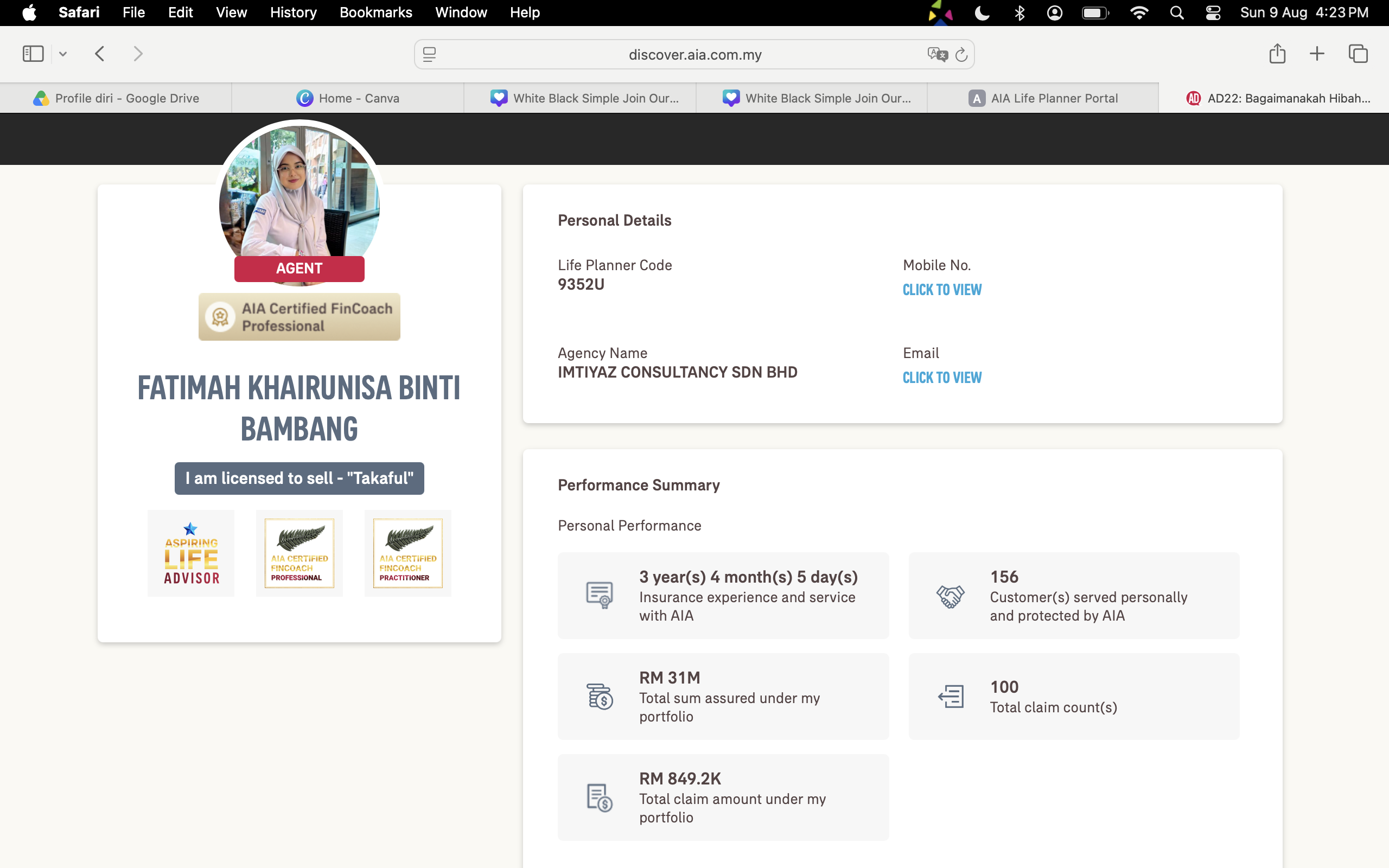Open the File menu
Viewport: 1389px width, 868px height.
click(x=133, y=12)
